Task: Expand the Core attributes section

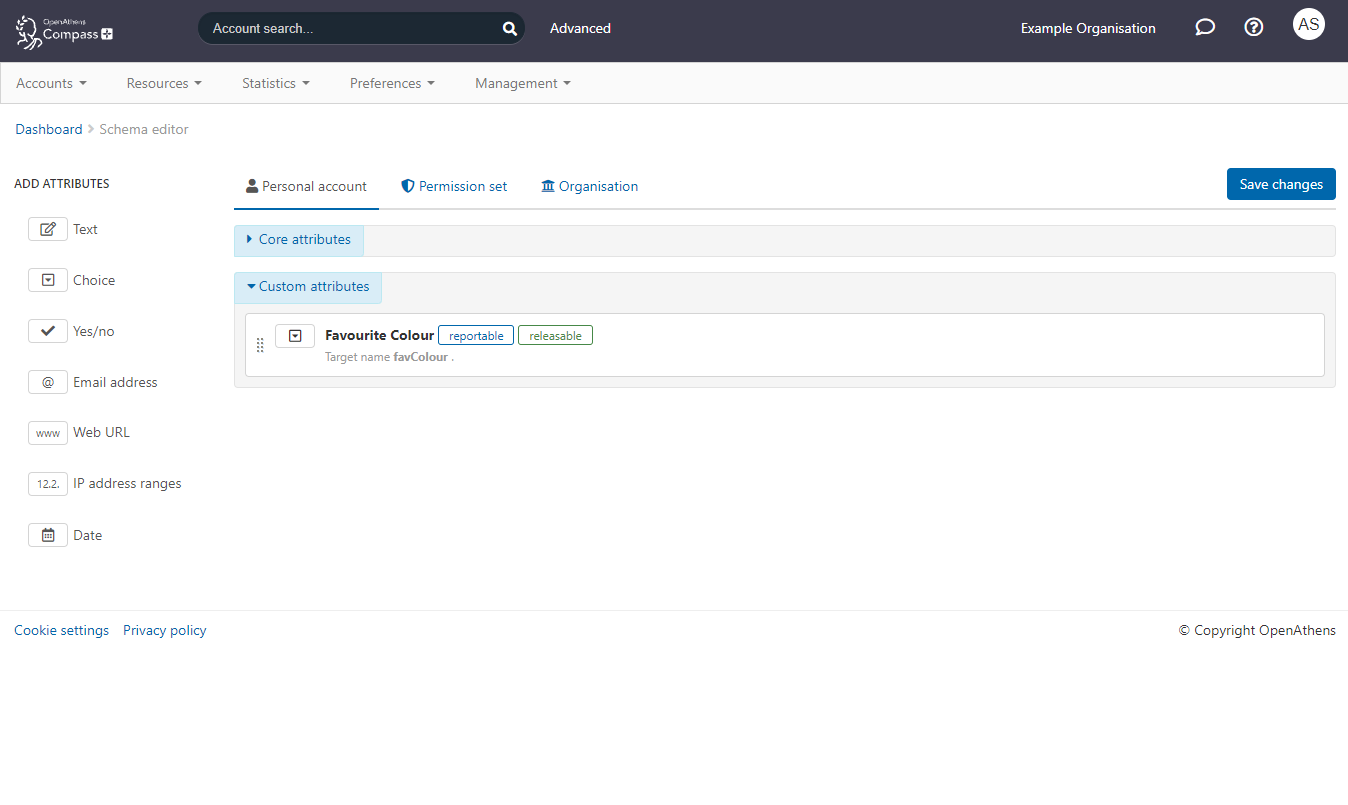Action: (299, 240)
